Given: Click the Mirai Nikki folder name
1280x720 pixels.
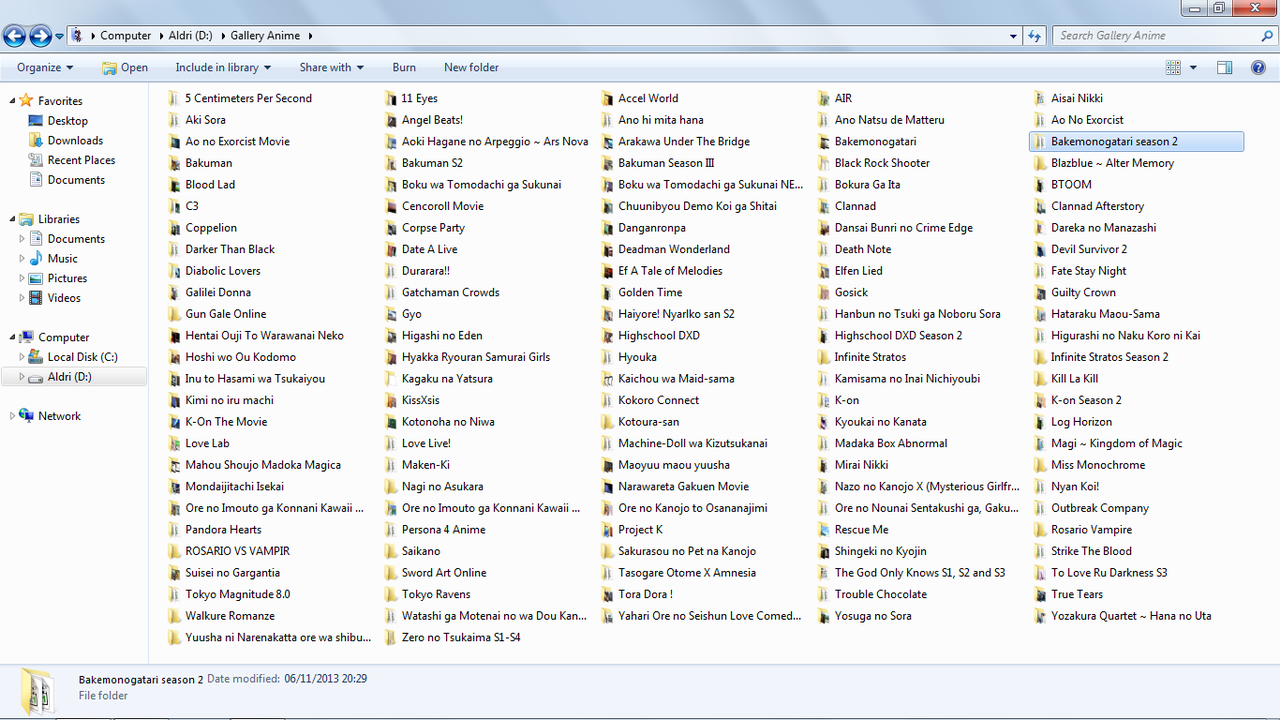Looking at the screenshot, I should point(861,465).
